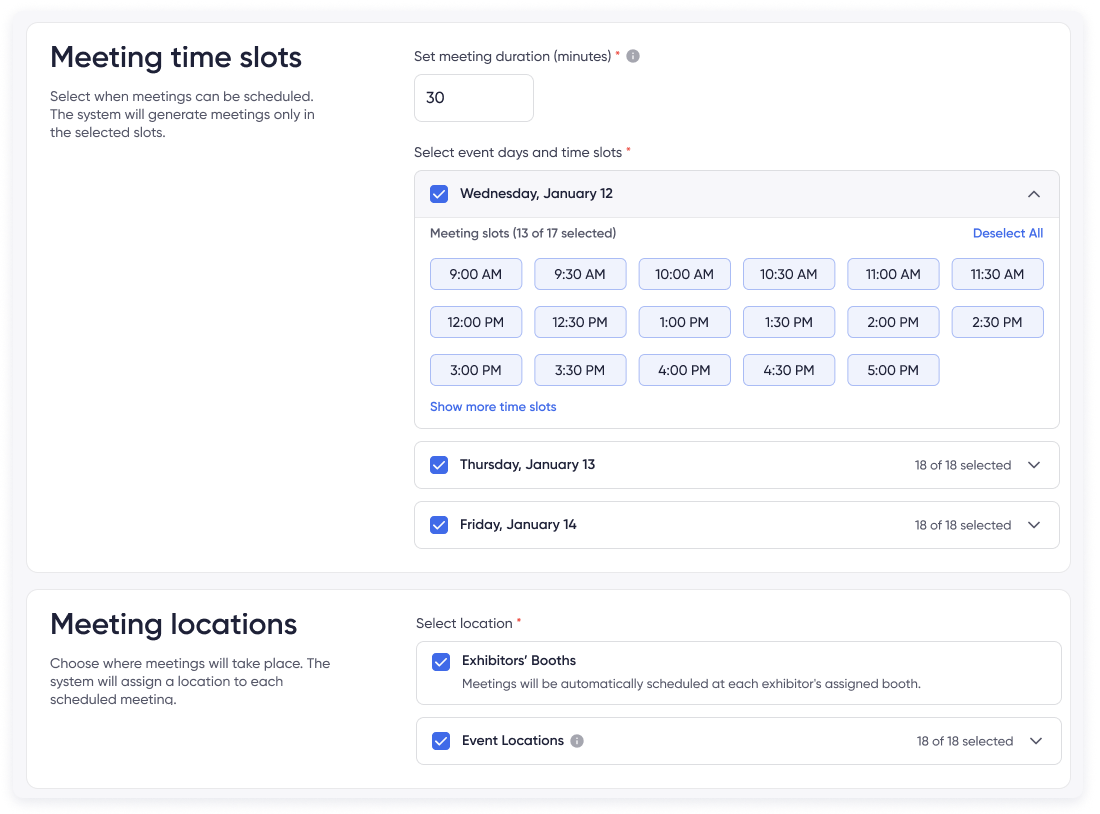The width and height of the screenshot is (1100, 814).
Task: Expand the Event Locations list
Action: tap(1034, 741)
